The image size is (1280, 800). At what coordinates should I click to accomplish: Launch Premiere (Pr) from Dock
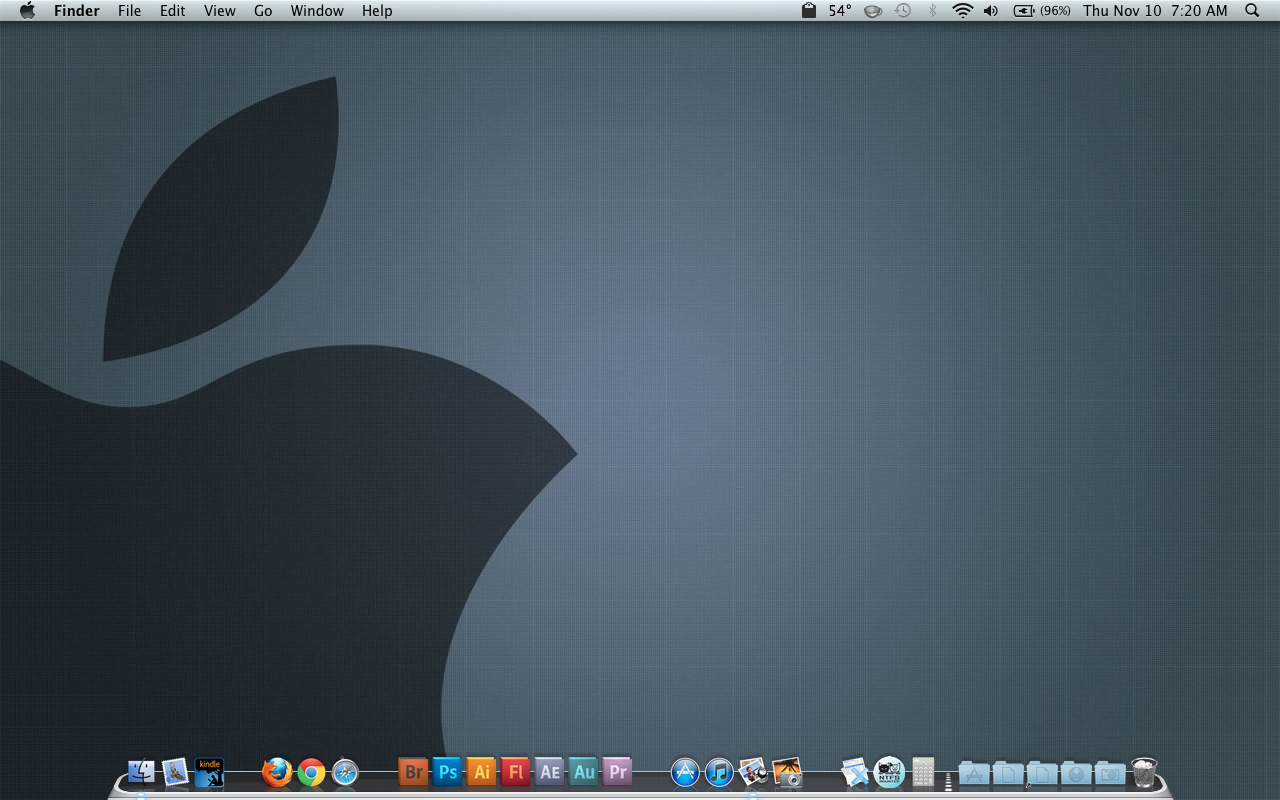click(617, 772)
